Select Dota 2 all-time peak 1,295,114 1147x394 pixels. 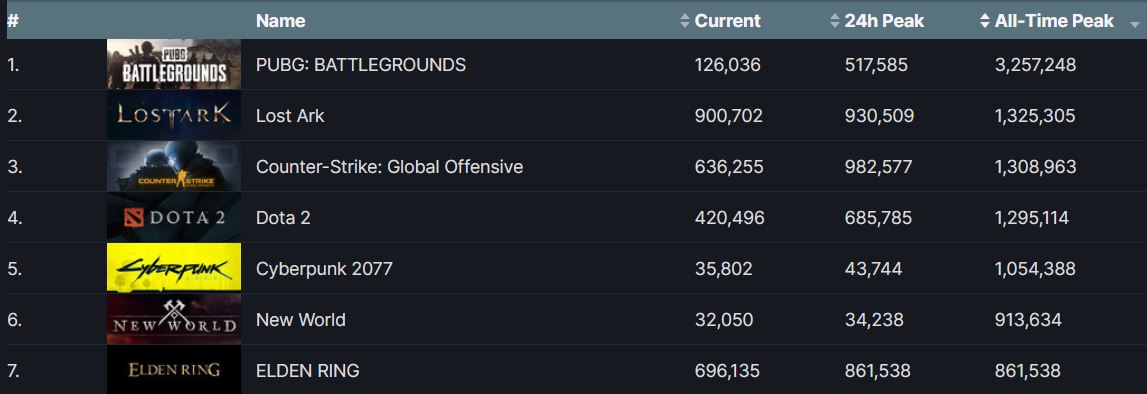(1032, 218)
